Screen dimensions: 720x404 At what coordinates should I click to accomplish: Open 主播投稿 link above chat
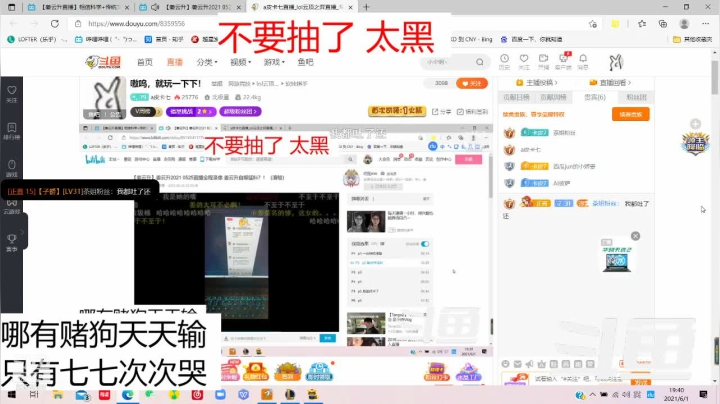click(x=536, y=83)
